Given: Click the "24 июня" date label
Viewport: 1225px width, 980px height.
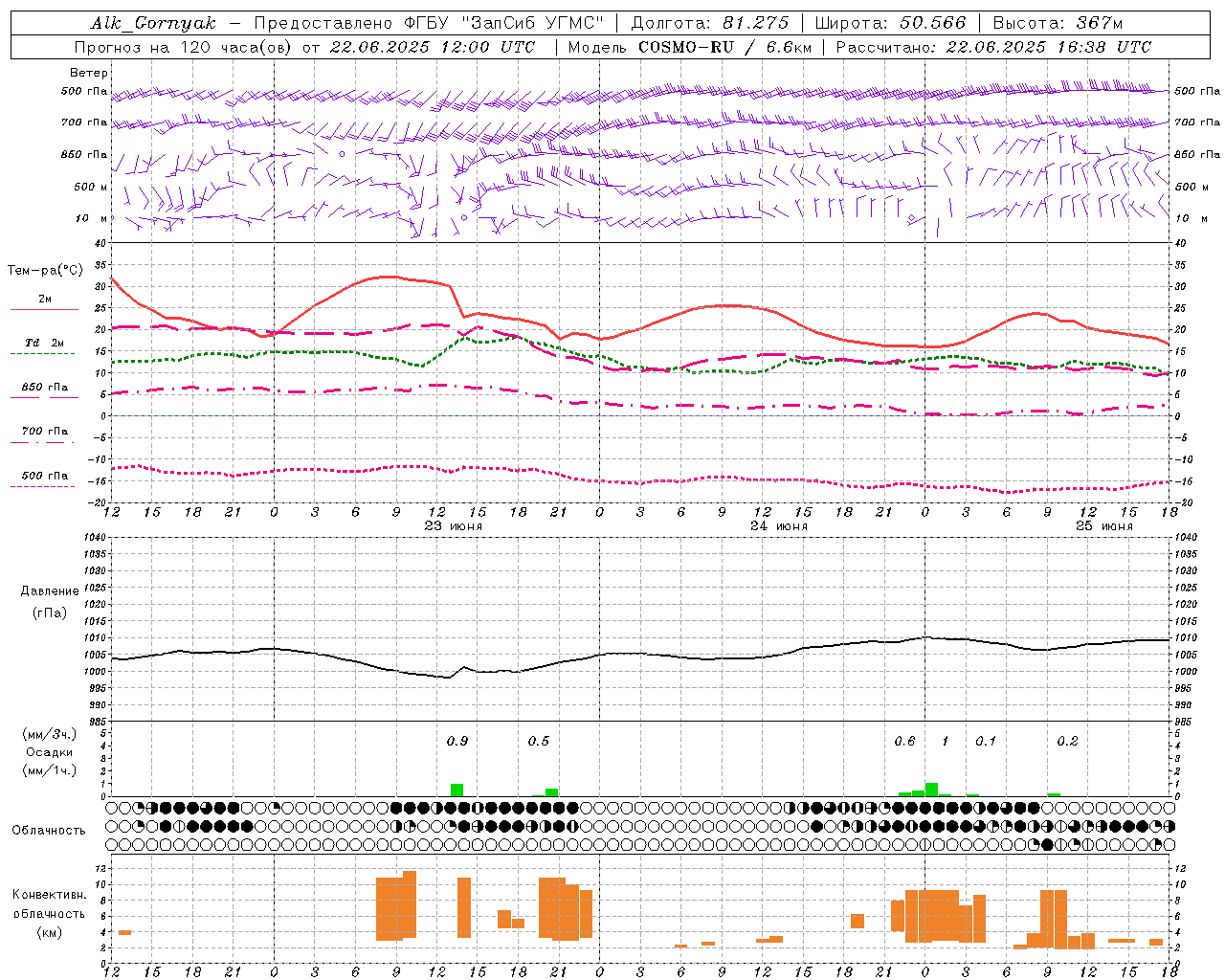Looking at the screenshot, I should click(779, 526).
